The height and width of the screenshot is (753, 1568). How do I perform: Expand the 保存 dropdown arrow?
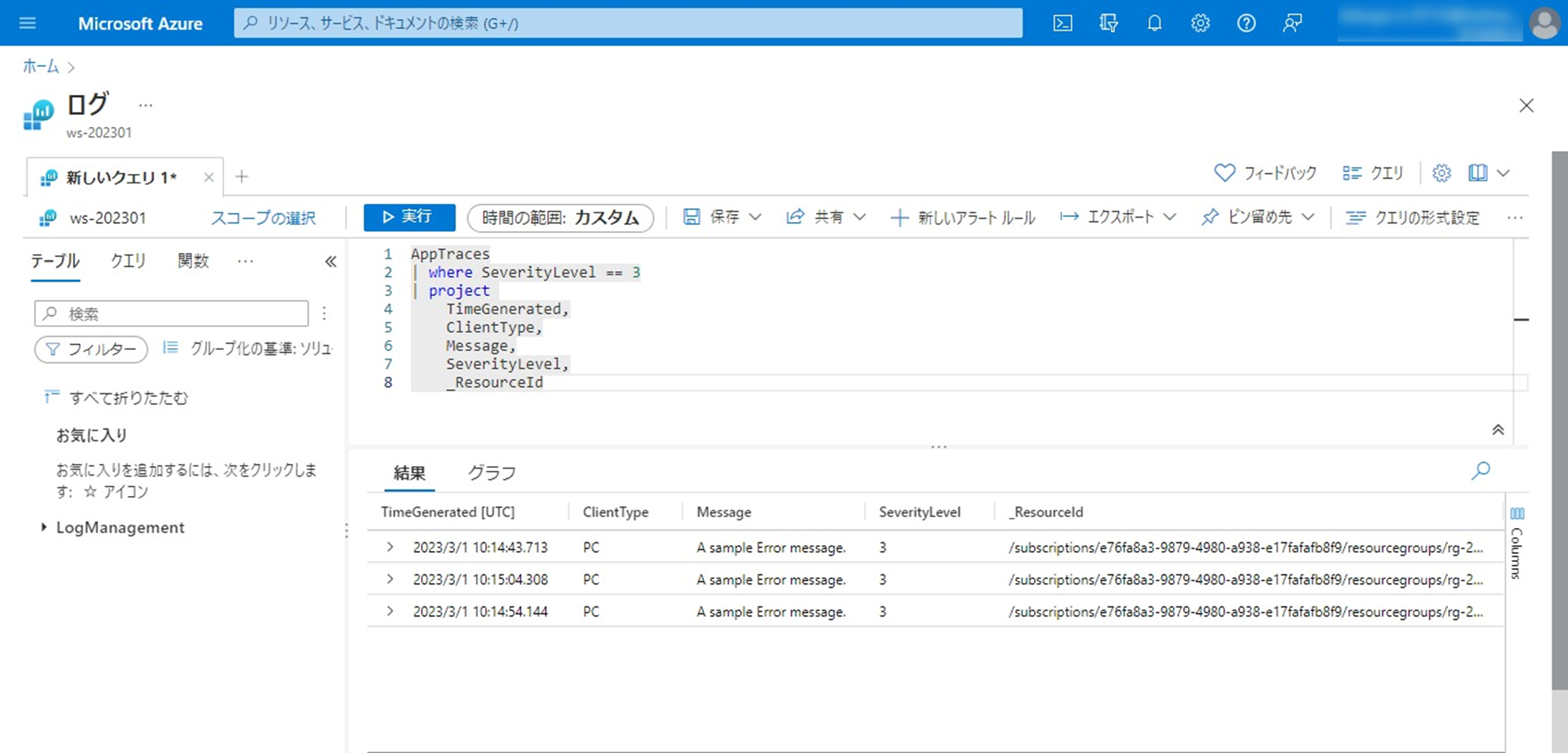(755, 217)
